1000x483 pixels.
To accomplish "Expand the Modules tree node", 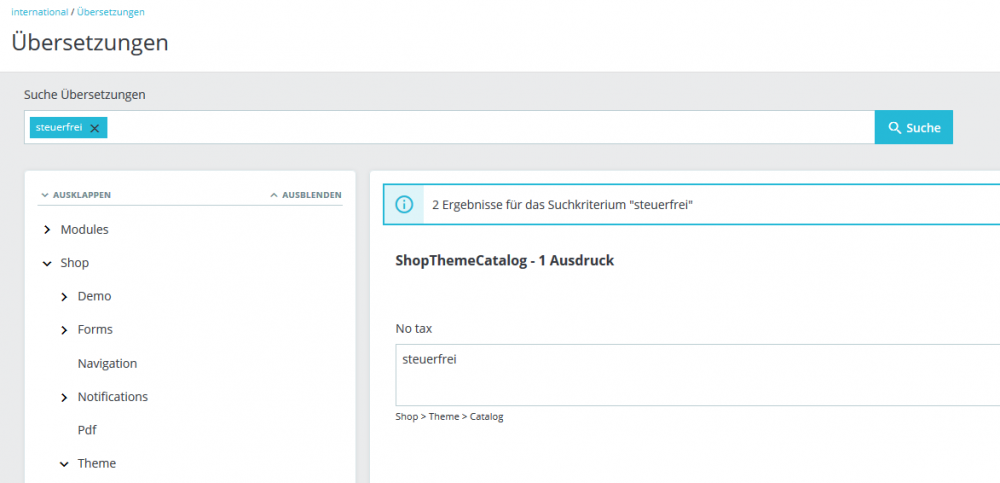I will 47,230.
